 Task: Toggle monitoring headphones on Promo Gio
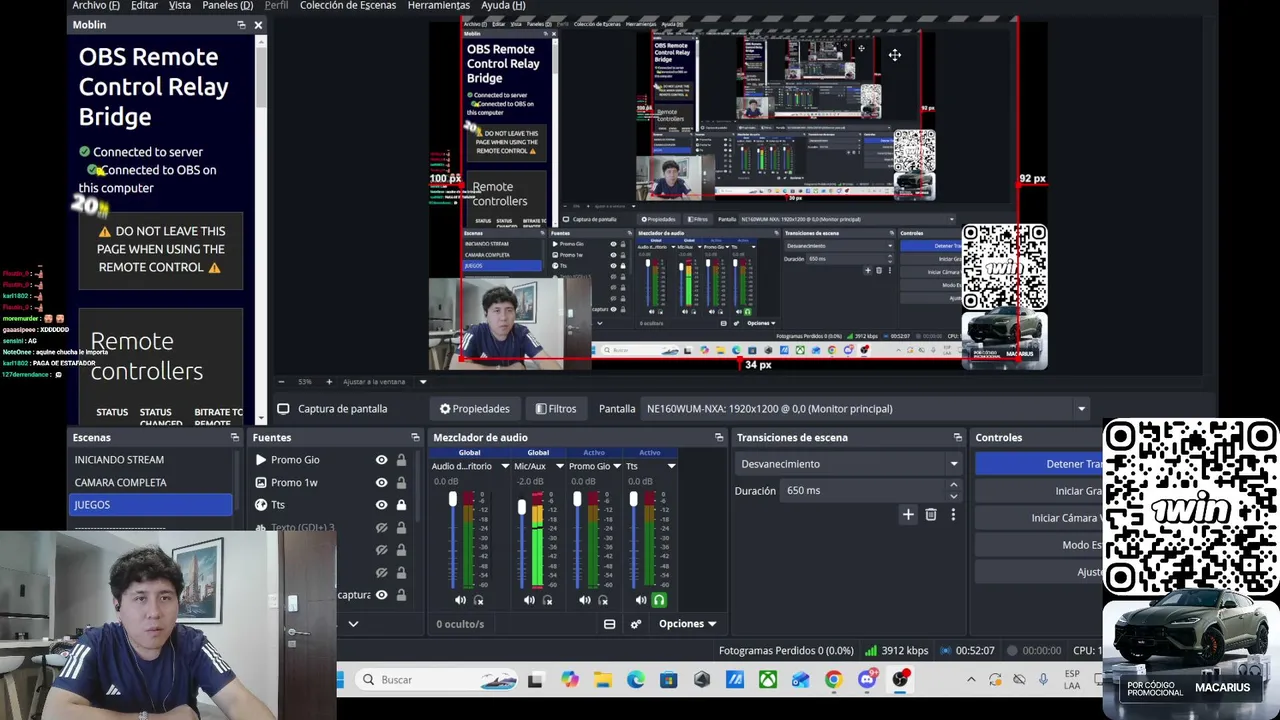(x=603, y=600)
